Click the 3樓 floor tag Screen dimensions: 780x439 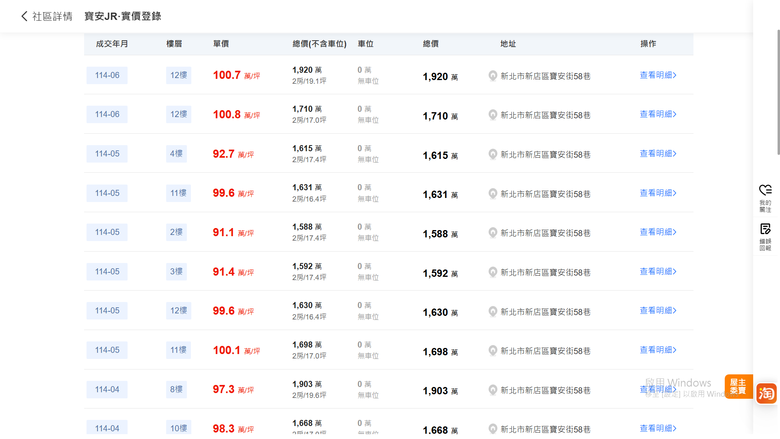point(176,271)
